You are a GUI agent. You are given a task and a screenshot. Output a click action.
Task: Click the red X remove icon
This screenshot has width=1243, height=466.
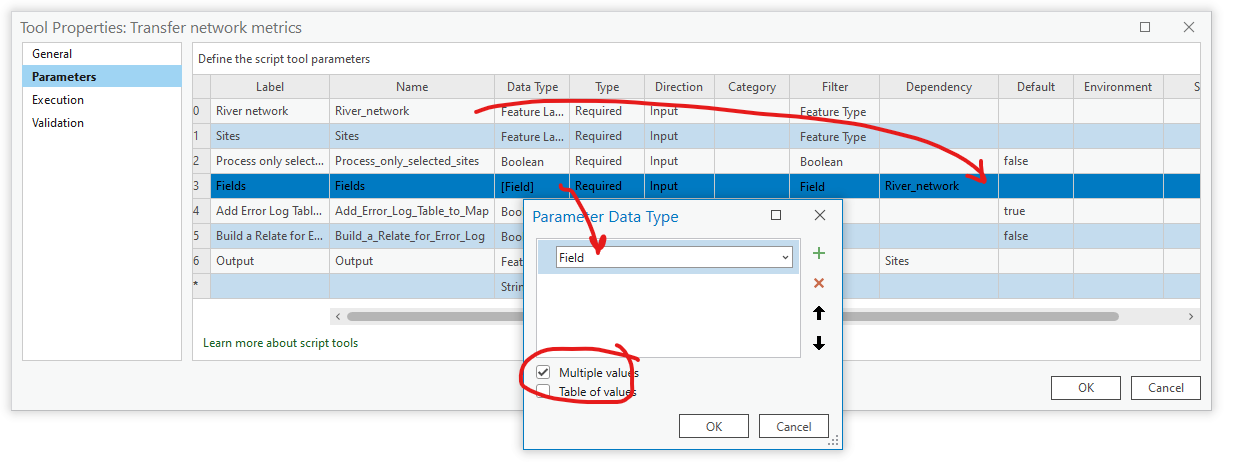(819, 284)
